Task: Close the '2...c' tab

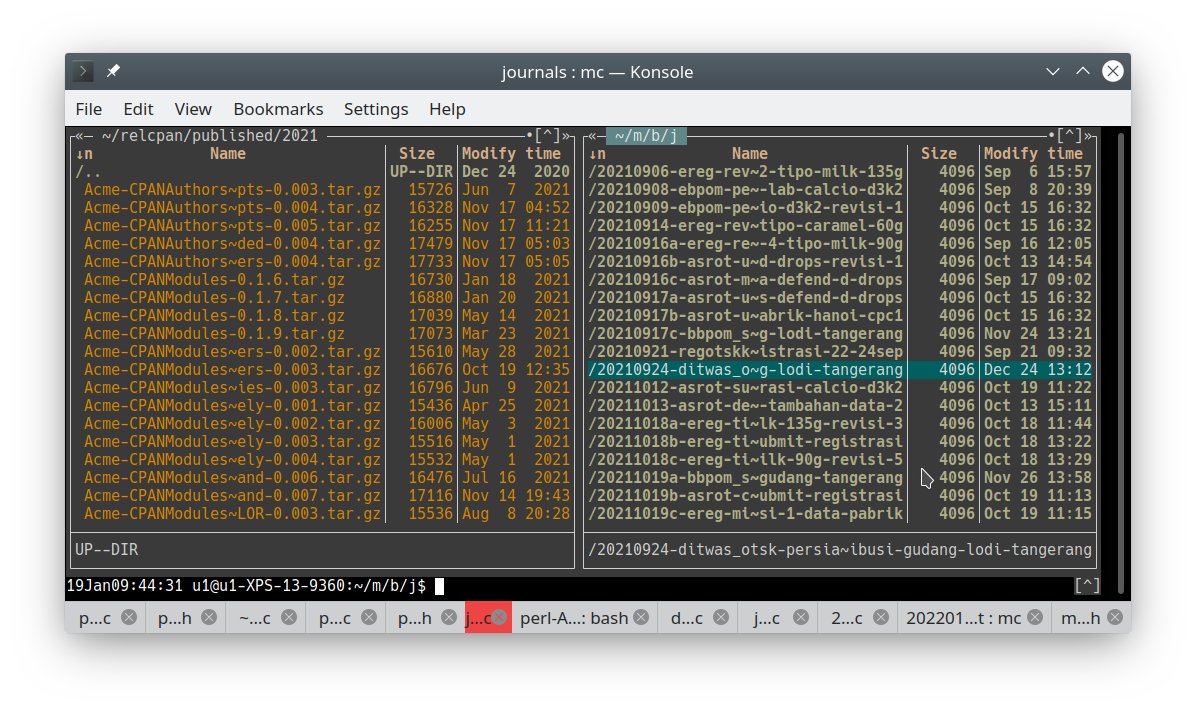Action: [x=881, y=617]
